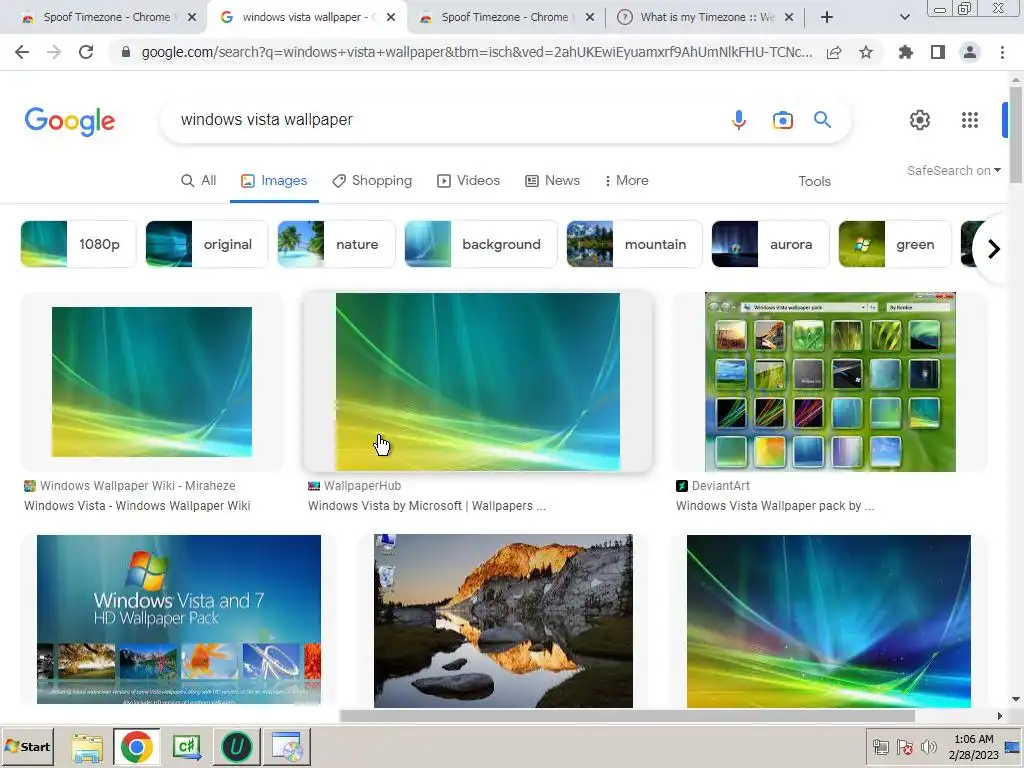The width and height of the screenshot is (1024, 768).
Task: Switch to the News tab
Action: 552,180
